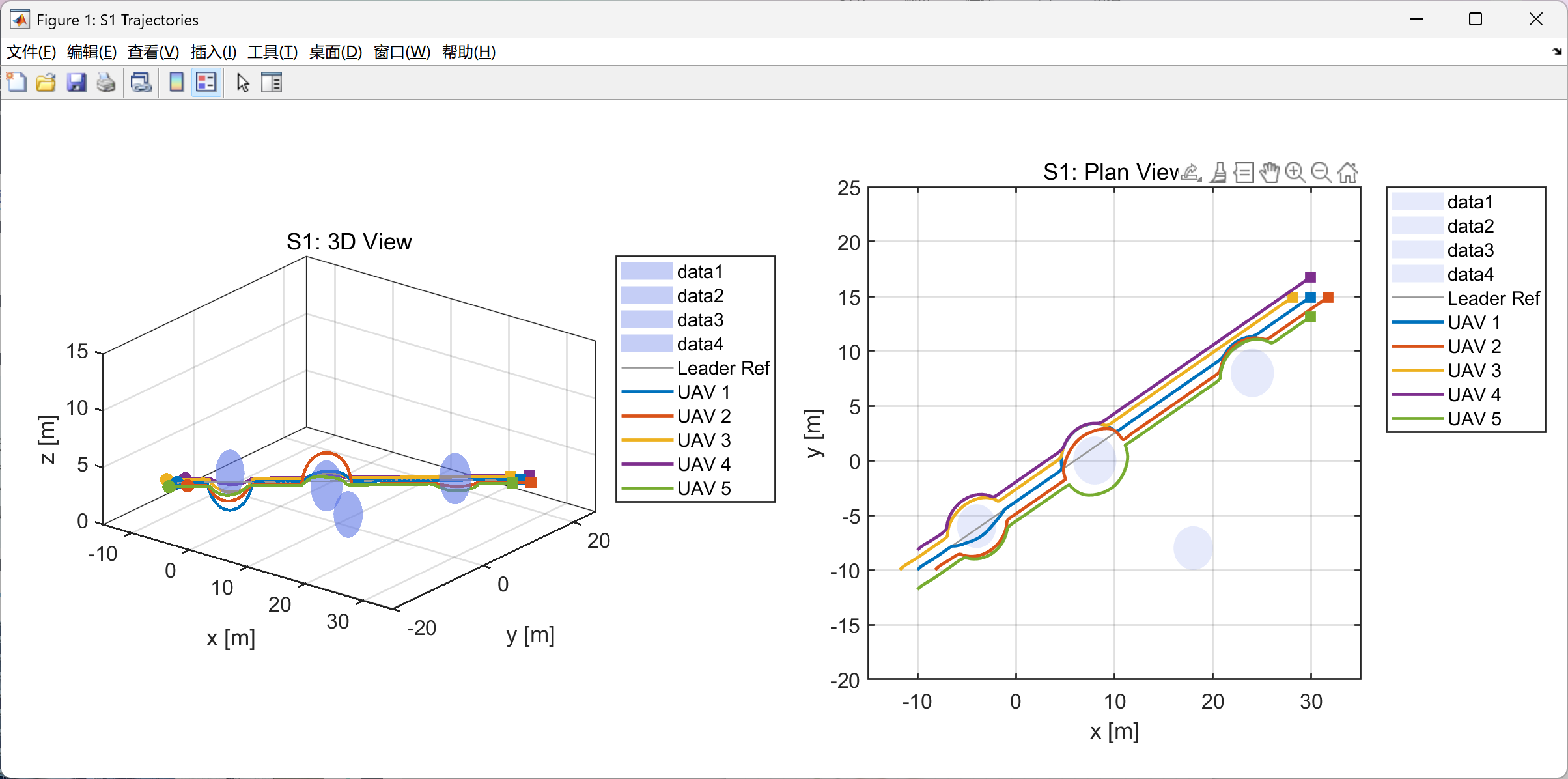Expand the docking arrow at menu bar right
This screenshot has height=779, width=1568.
point(1556,51)
